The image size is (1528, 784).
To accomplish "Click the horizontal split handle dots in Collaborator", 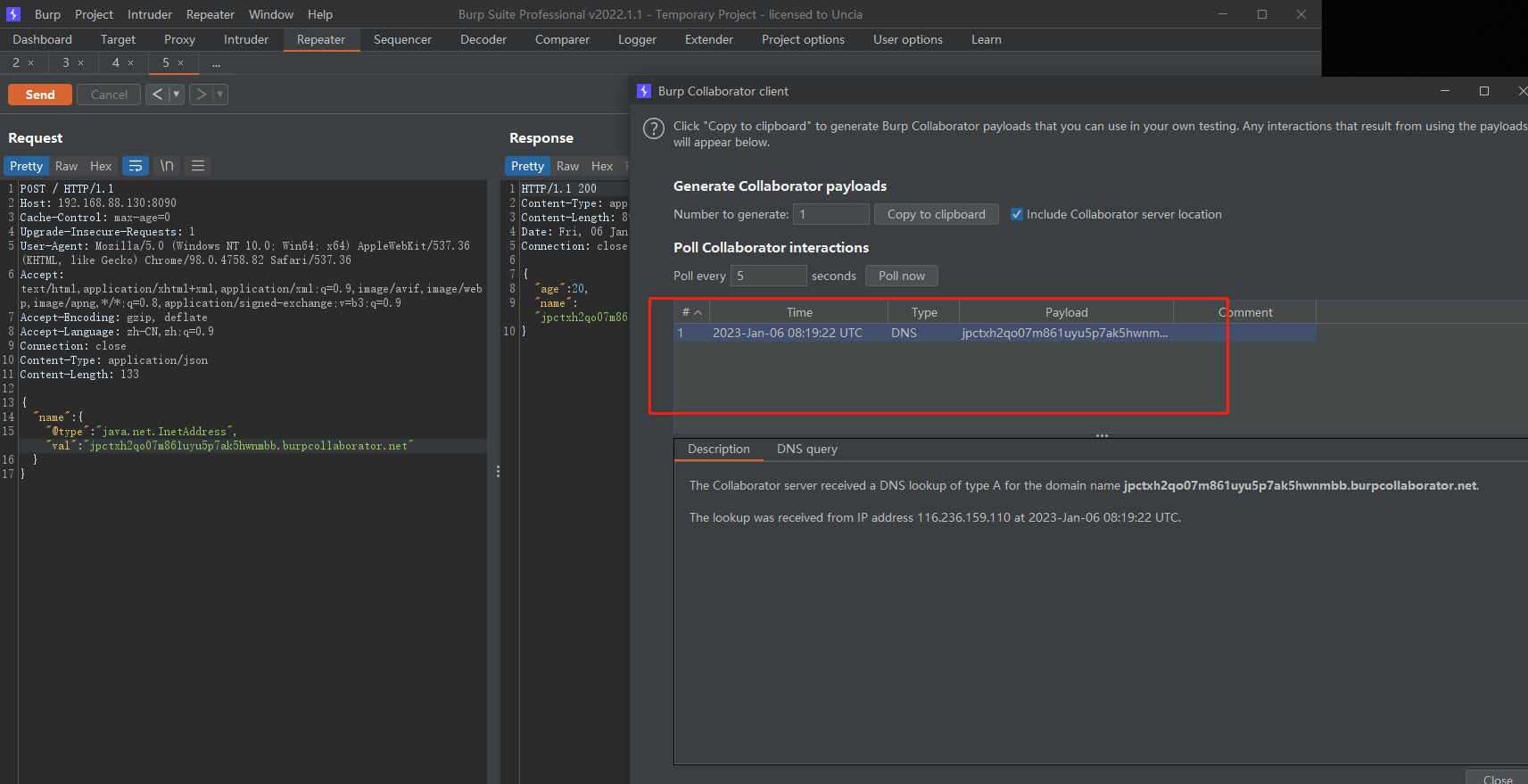I will [x=1102, y=435].
